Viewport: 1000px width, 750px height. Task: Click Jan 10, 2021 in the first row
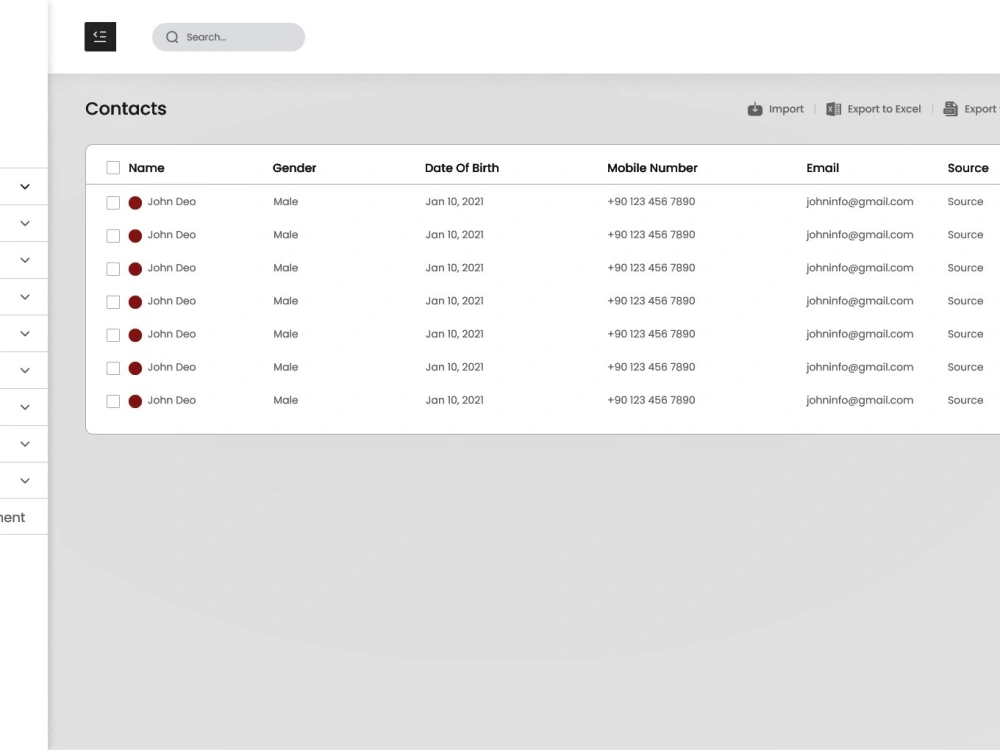click(x=455, y=202)
